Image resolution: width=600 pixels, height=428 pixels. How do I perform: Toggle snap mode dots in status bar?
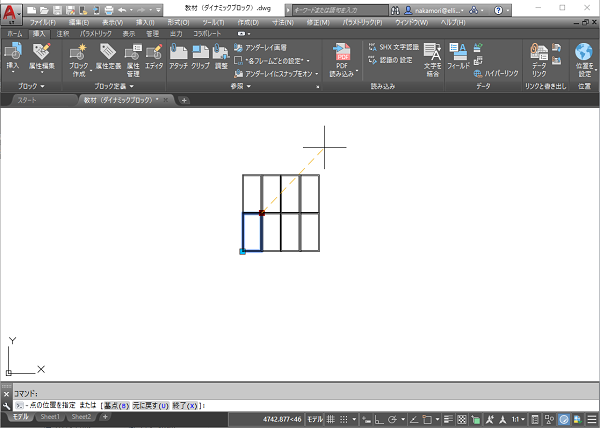(344, 420)
